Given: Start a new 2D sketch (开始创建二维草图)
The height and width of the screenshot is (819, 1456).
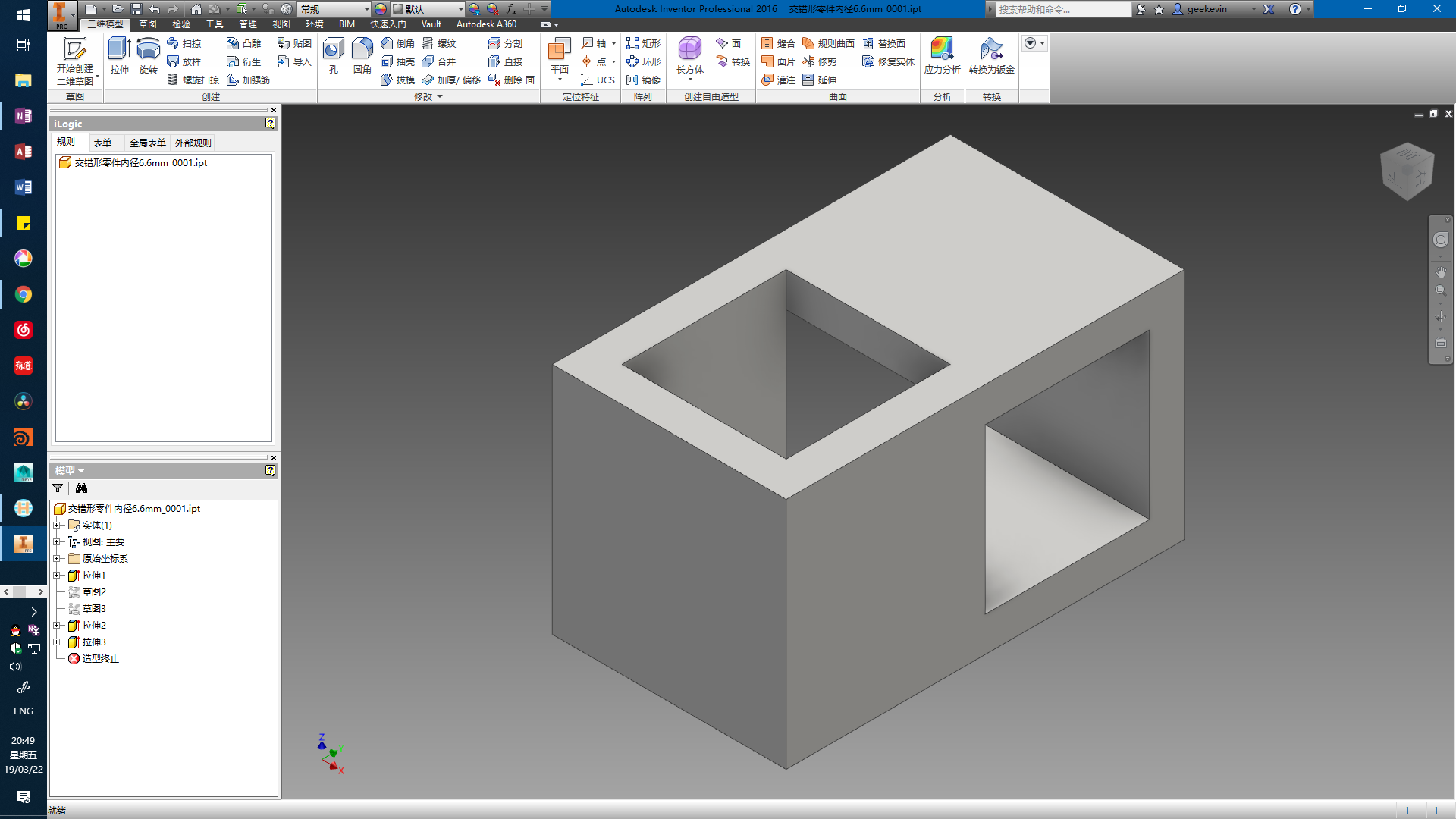Looking at the screenshot, I should click(74, 52).
